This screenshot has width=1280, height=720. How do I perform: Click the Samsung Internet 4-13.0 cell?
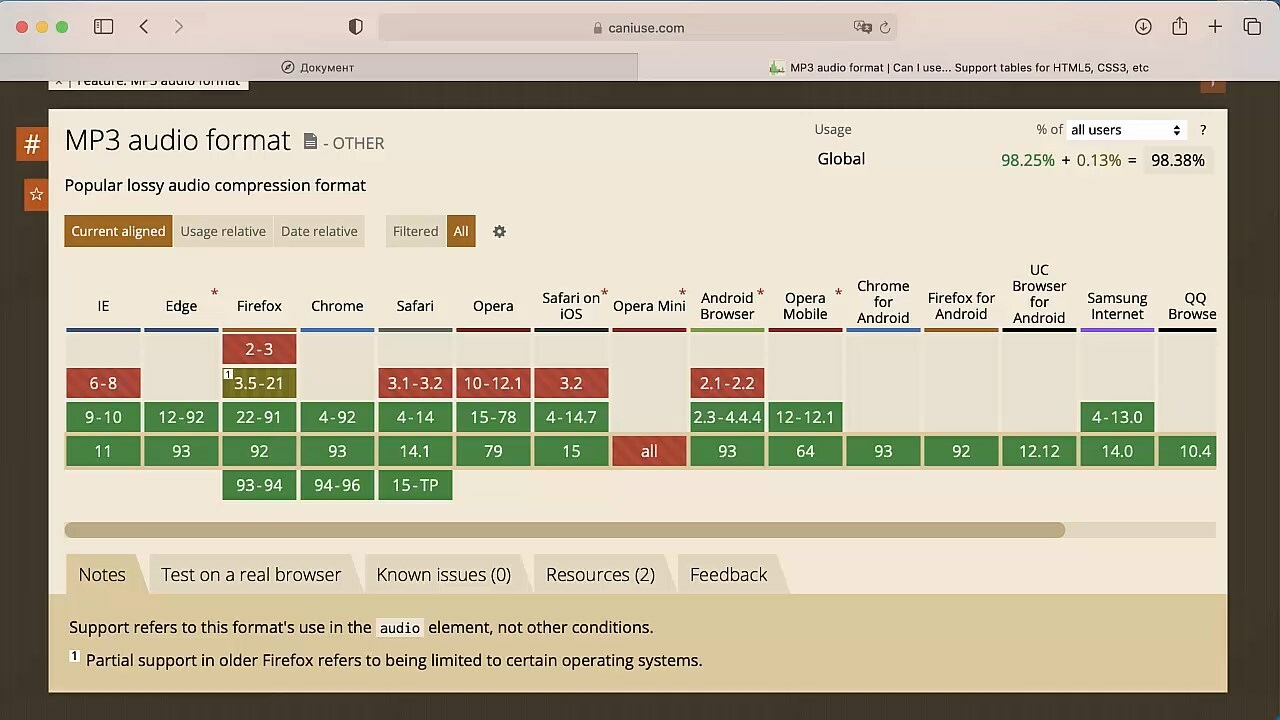(x=1117, y=417)
